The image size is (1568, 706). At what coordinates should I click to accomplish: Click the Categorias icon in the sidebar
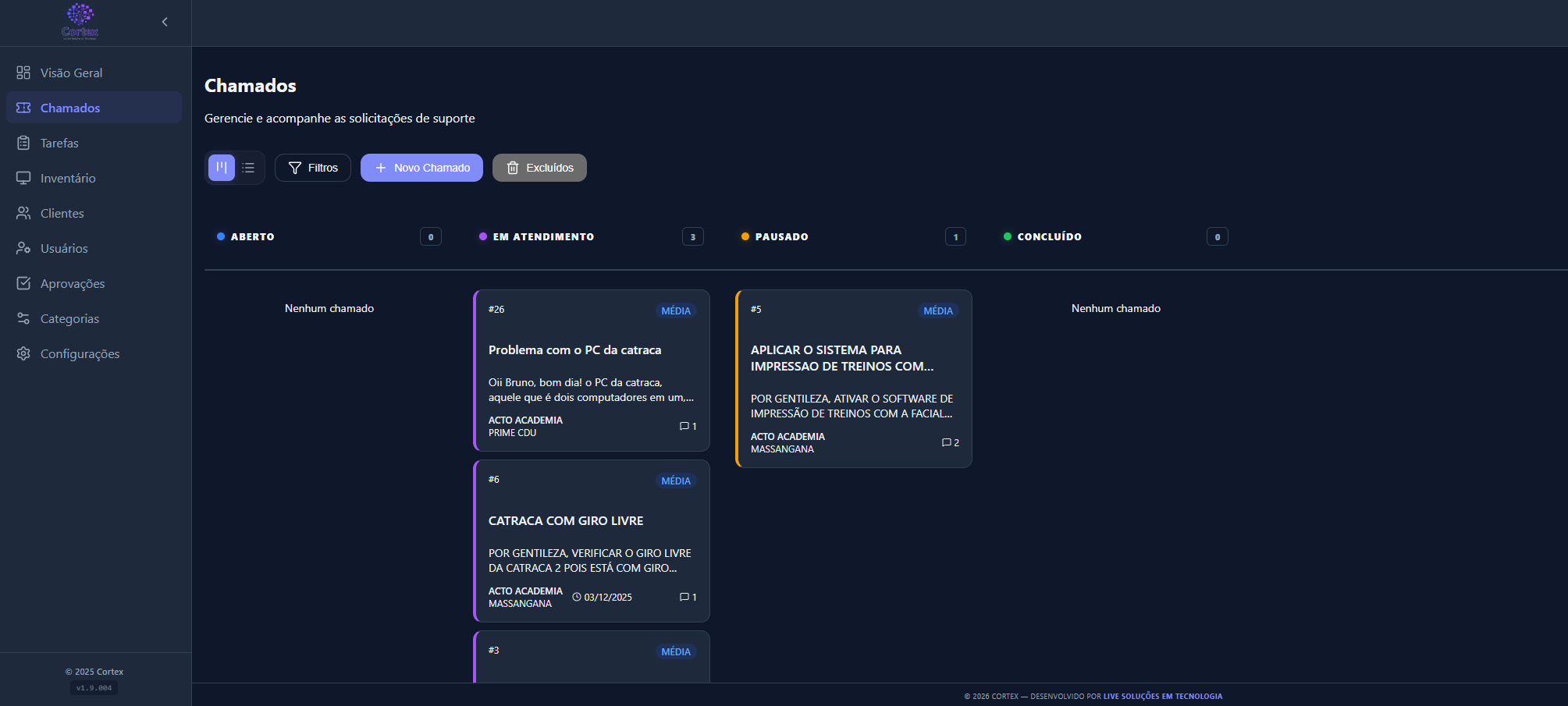[x=23, y=318]
